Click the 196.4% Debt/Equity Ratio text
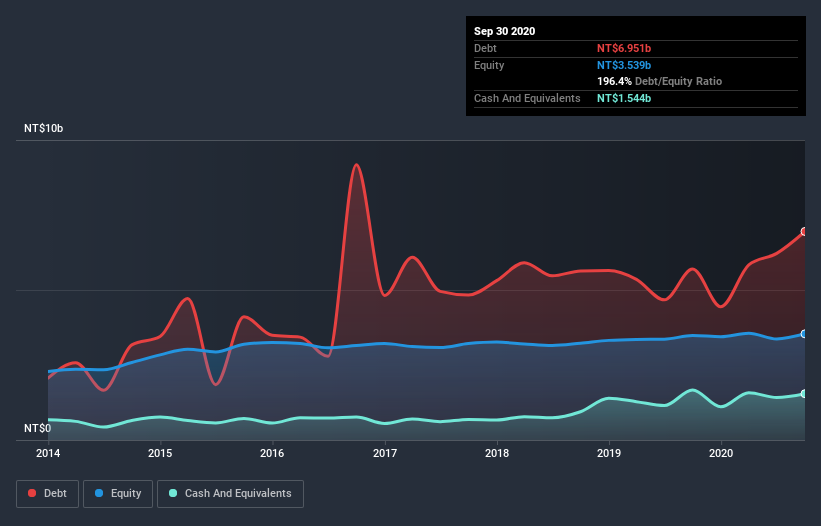Image resolution: width=821 pixels, height=526 pixels. (x=659, y=82)
